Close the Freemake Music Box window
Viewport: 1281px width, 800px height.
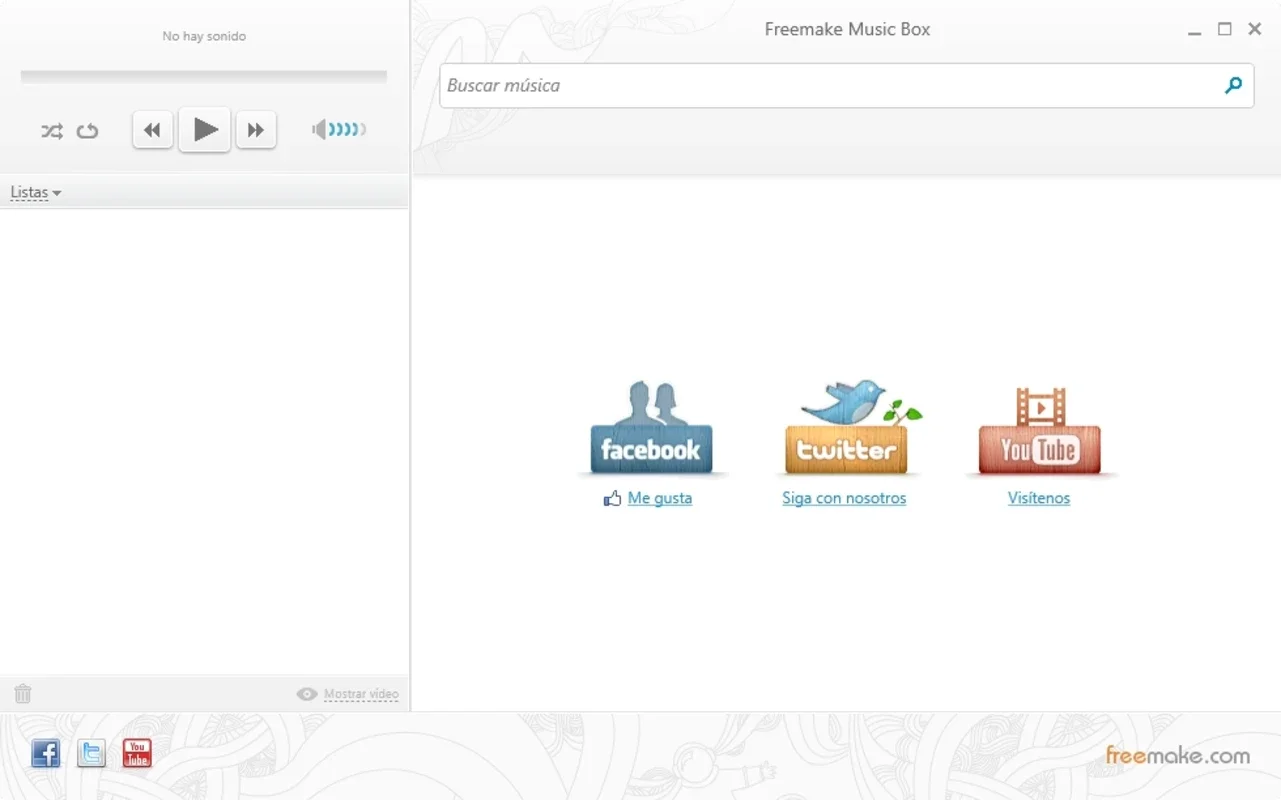click(x=1254, y=29)
